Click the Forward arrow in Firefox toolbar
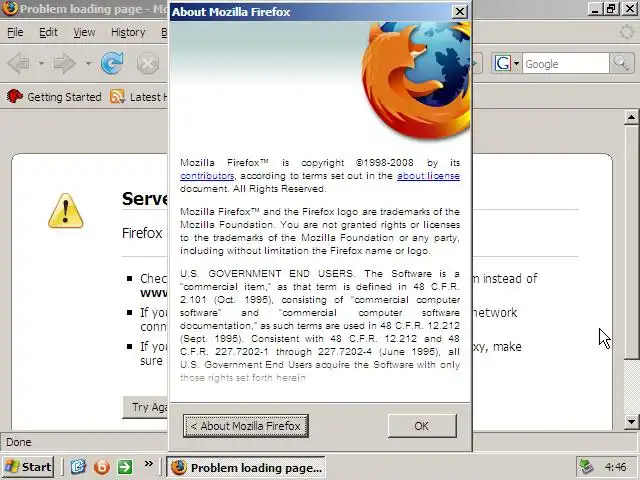 [64, 63]
